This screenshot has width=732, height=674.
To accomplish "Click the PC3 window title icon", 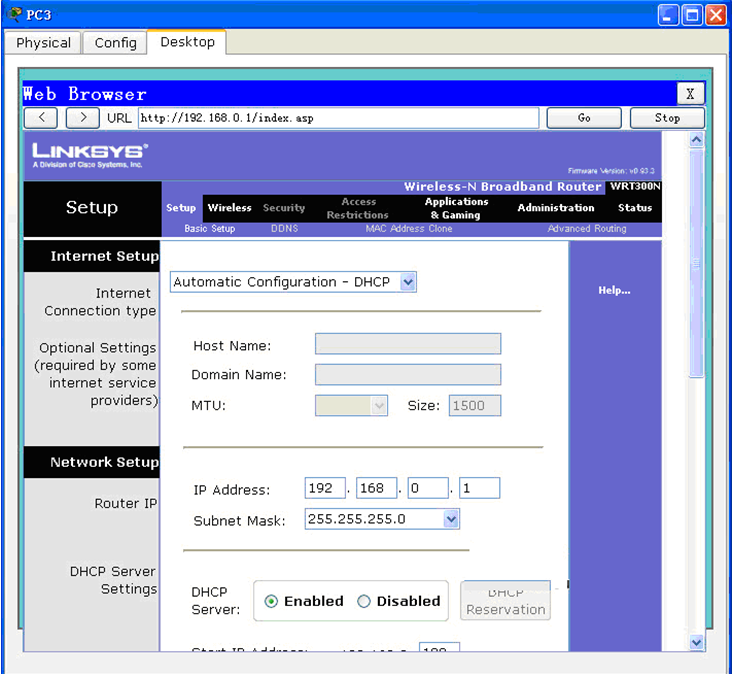I will [x=14, y=14].
